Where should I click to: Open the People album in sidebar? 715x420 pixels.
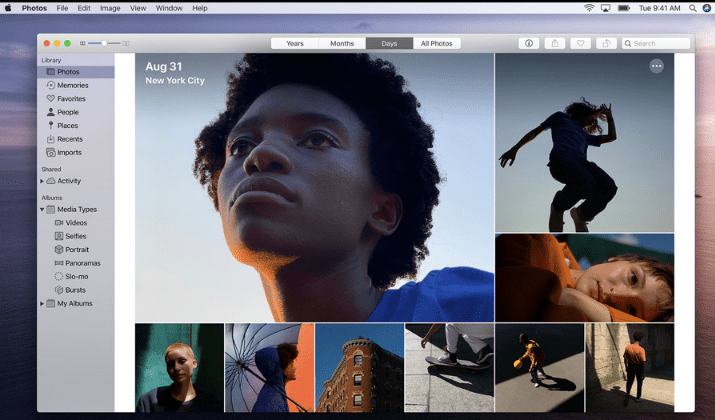pyautogui.click(x=67, y=112)
